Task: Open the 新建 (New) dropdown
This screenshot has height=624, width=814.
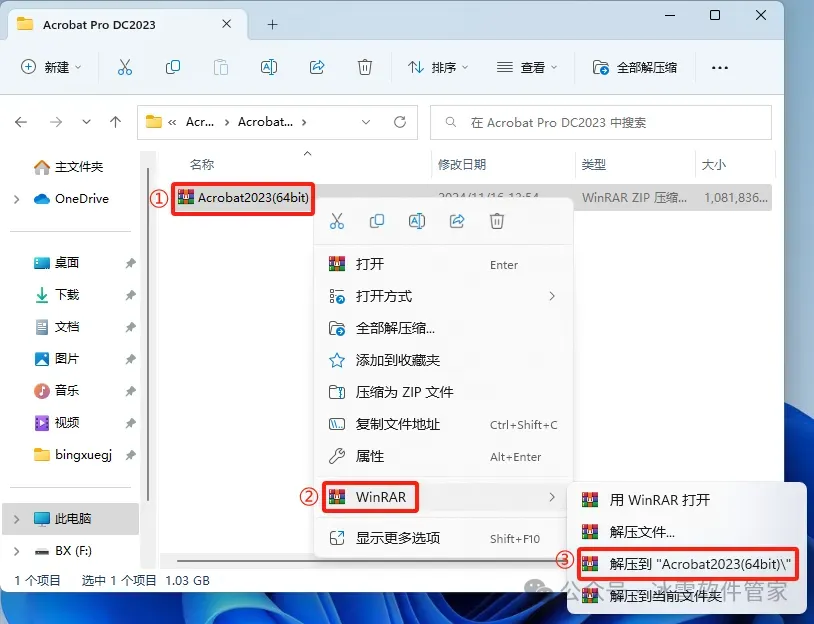Action: 51,67
